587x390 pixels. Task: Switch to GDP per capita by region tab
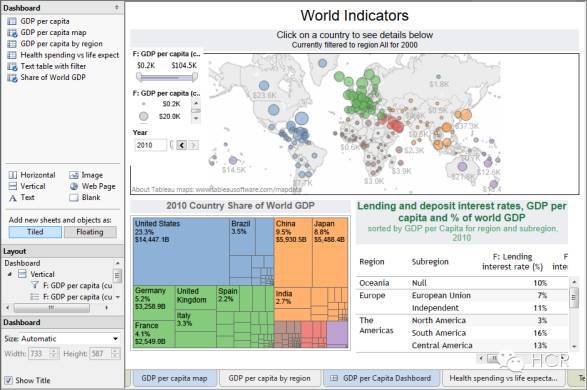pyautogui.click(x=270, y=378)
